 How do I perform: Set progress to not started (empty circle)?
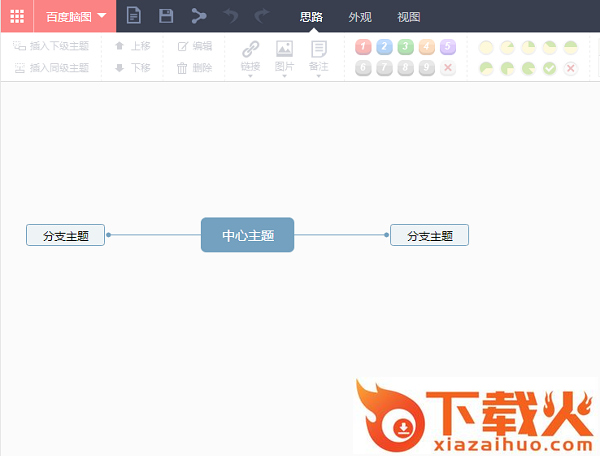point(486,47)
